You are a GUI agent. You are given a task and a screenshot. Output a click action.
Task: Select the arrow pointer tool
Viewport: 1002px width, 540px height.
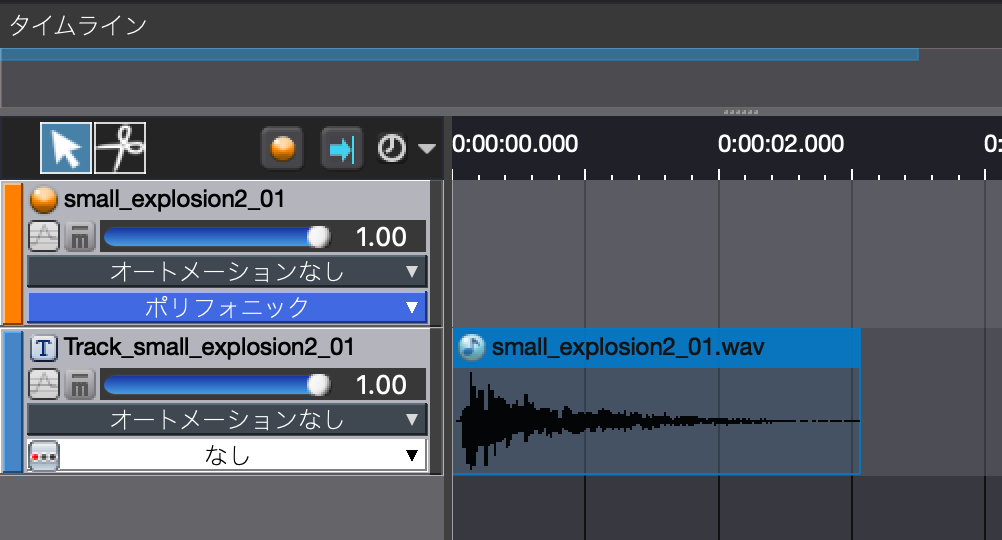point(66,148)
